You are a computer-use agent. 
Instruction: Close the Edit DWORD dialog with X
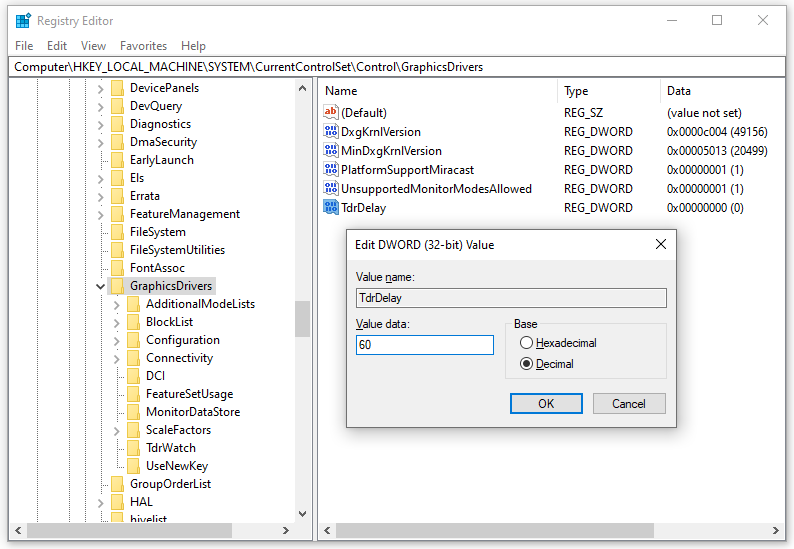661,244
